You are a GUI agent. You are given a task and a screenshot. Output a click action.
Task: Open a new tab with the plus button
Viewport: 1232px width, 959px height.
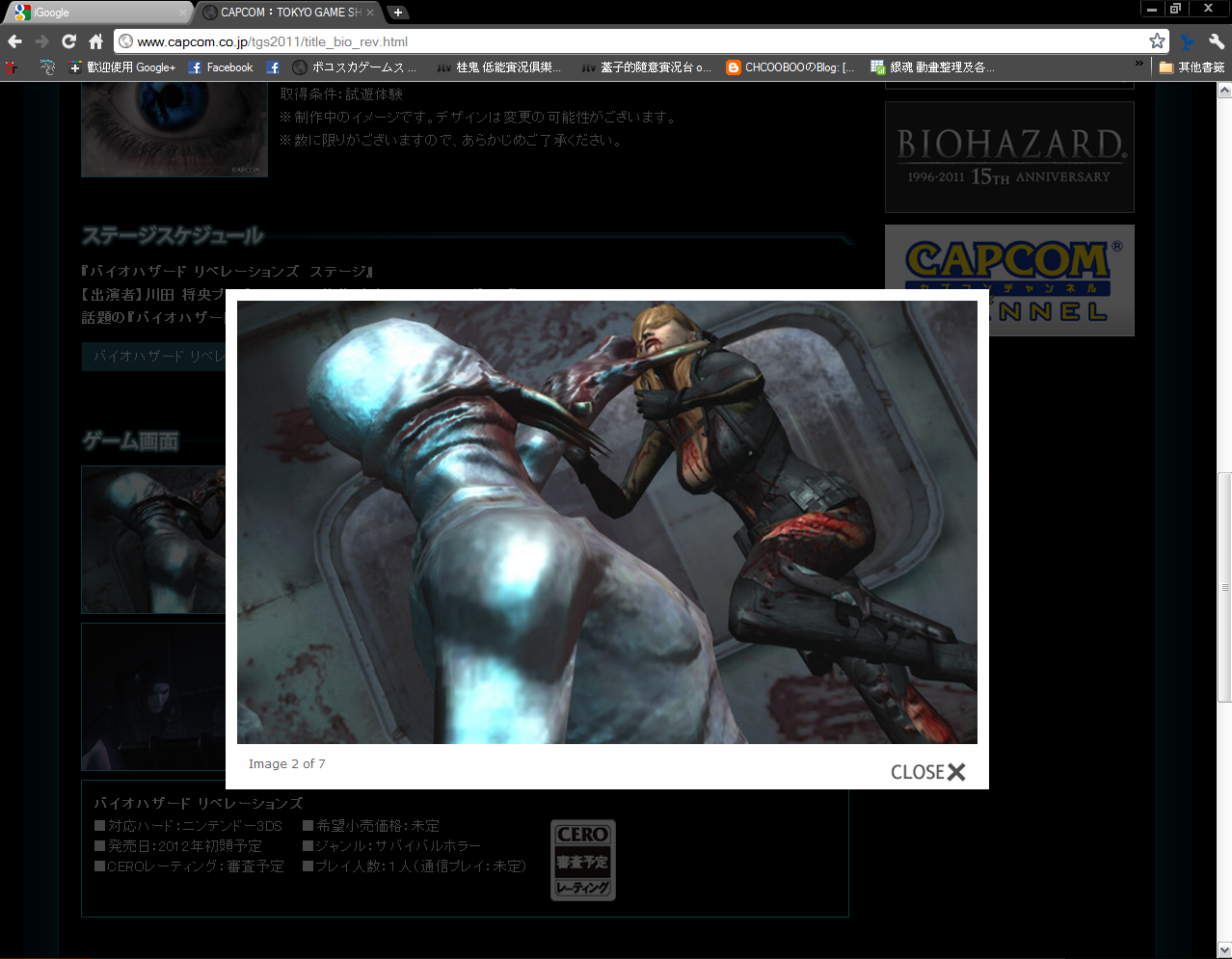click(397, 13)
